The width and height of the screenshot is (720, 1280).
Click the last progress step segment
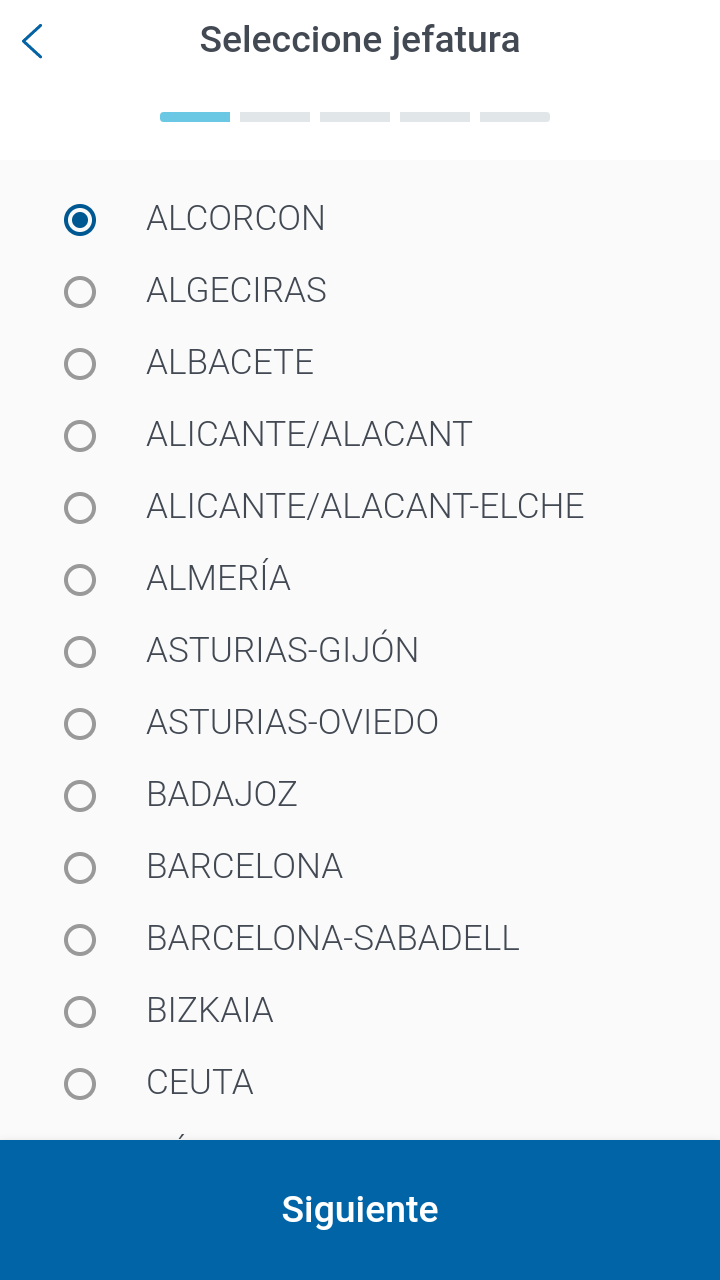[x=515, y=117]
